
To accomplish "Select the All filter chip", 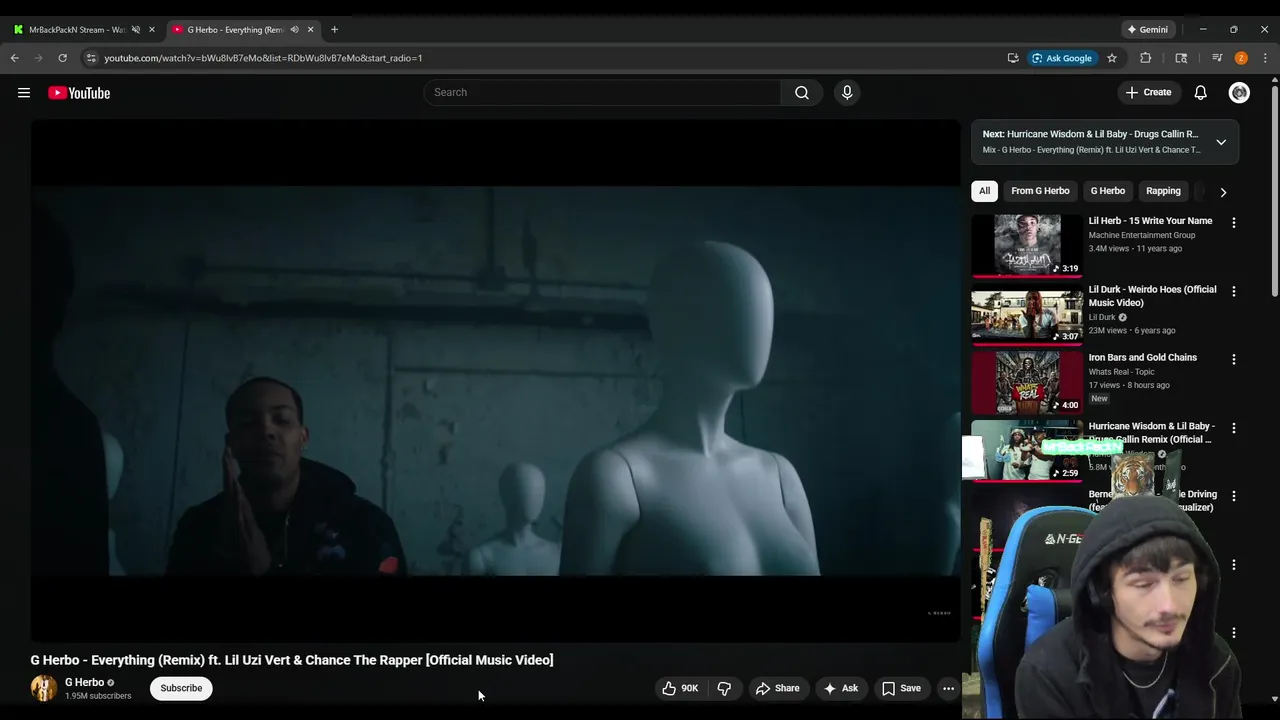I will click(x=984, y=191).
